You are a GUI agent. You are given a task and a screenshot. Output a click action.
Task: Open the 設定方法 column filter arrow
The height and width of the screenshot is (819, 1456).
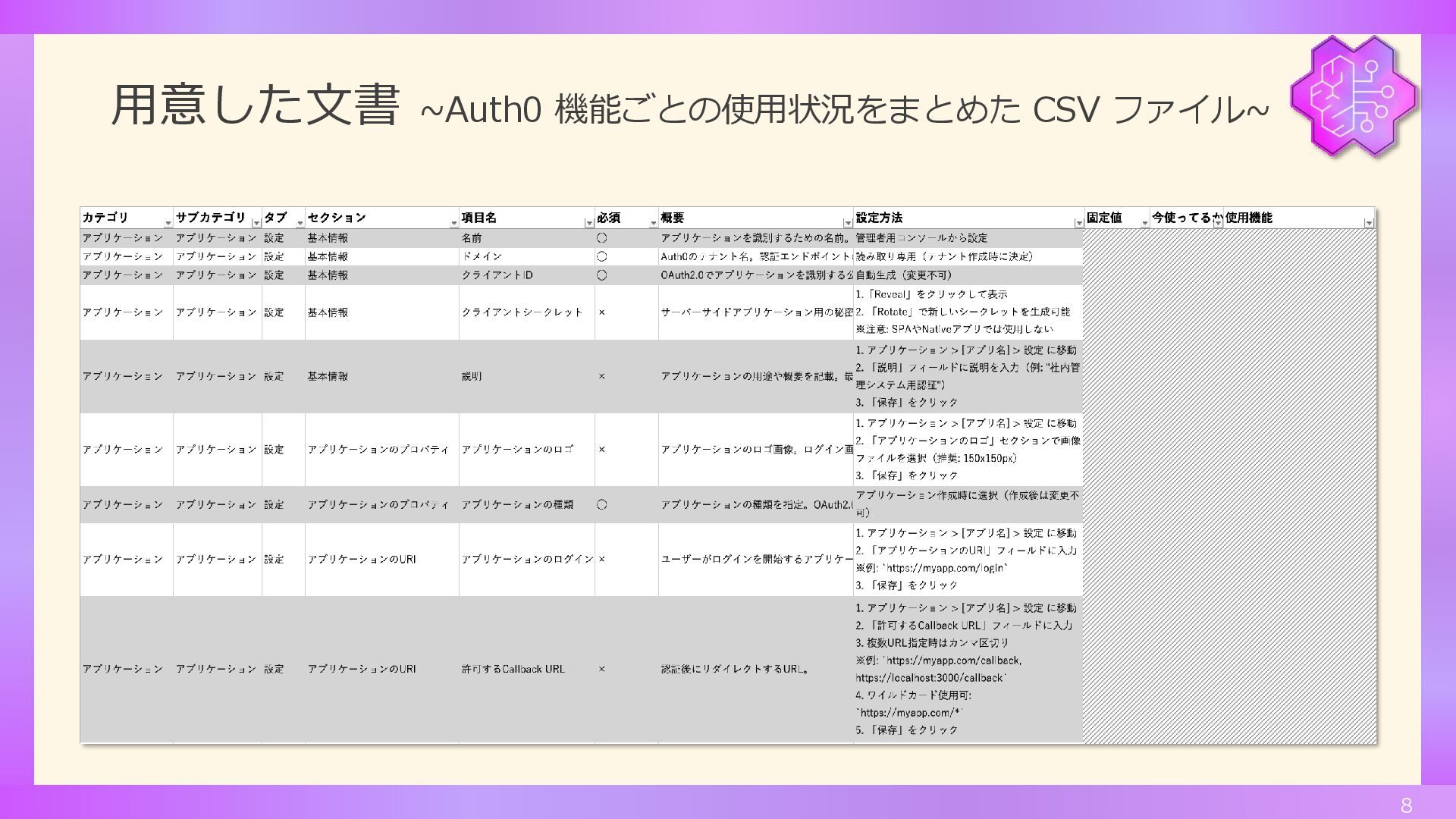click(1078, 223)
